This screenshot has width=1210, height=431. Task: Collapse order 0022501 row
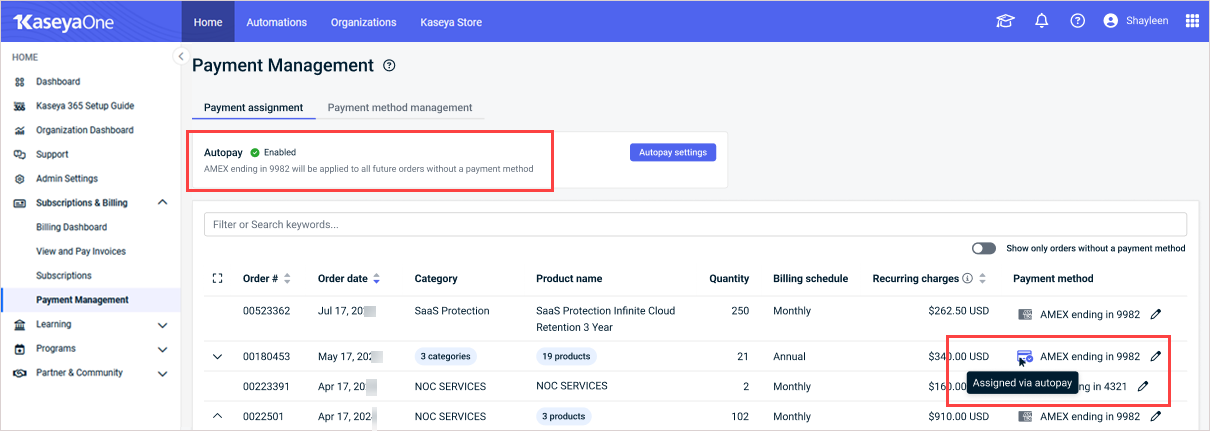(217, 416)
